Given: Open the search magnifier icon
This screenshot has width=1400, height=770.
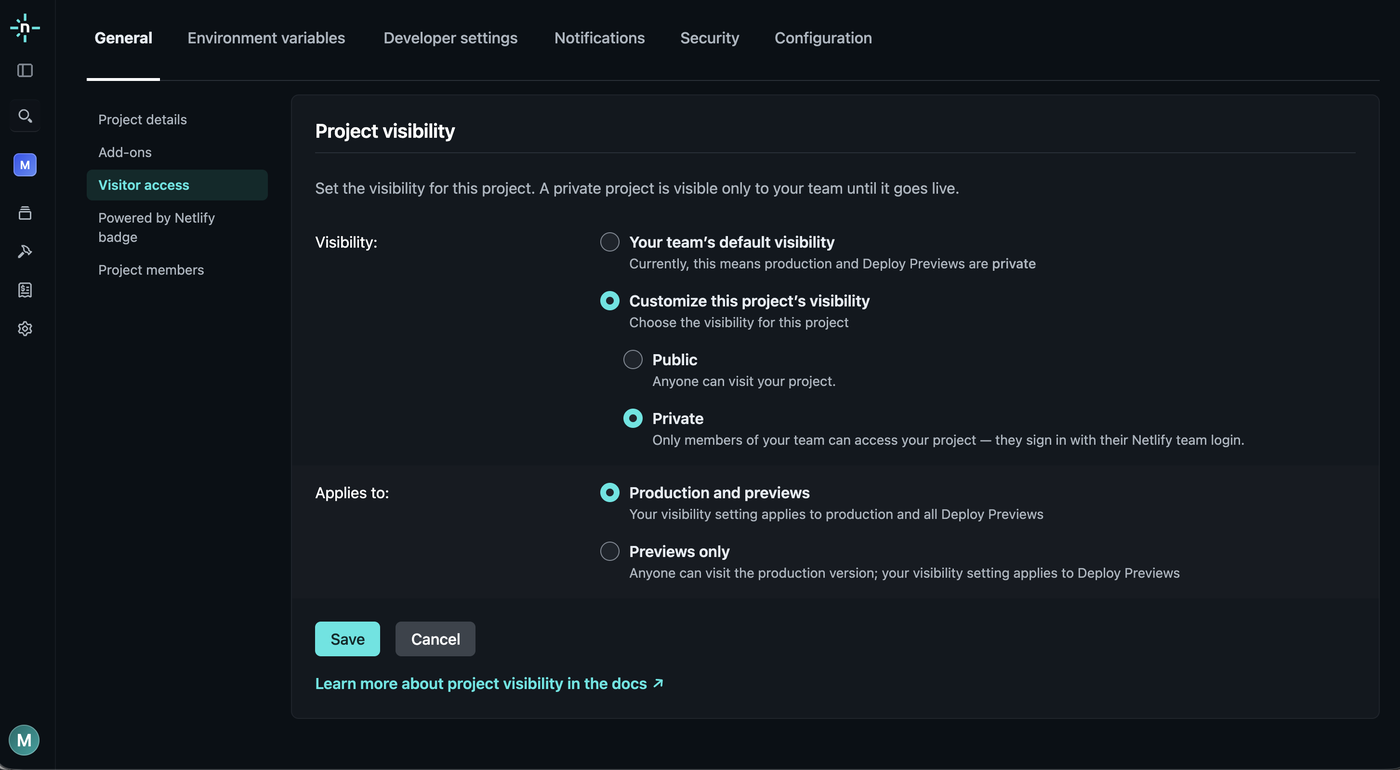Looking at the screenshot, I should coord(25,116).
